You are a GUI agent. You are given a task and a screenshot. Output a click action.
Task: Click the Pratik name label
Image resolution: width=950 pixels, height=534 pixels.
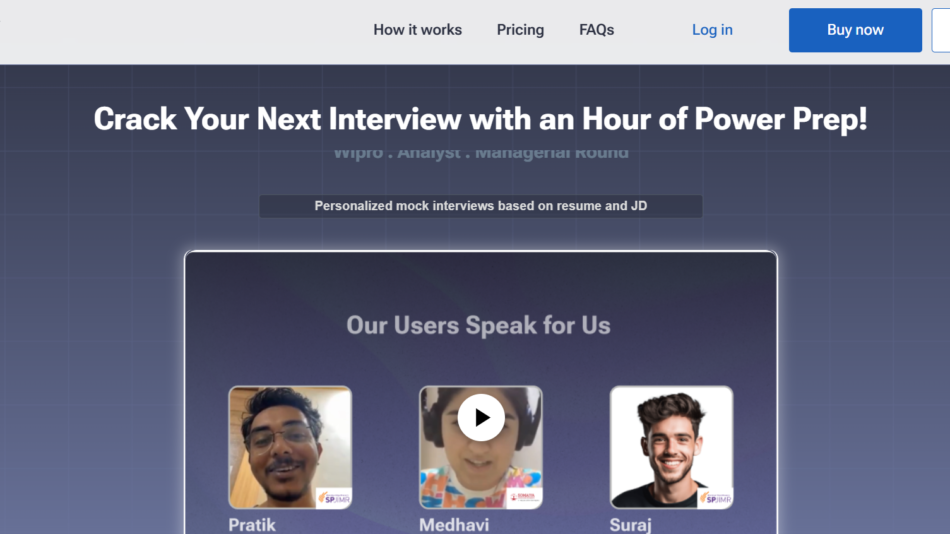click(252, 525)
